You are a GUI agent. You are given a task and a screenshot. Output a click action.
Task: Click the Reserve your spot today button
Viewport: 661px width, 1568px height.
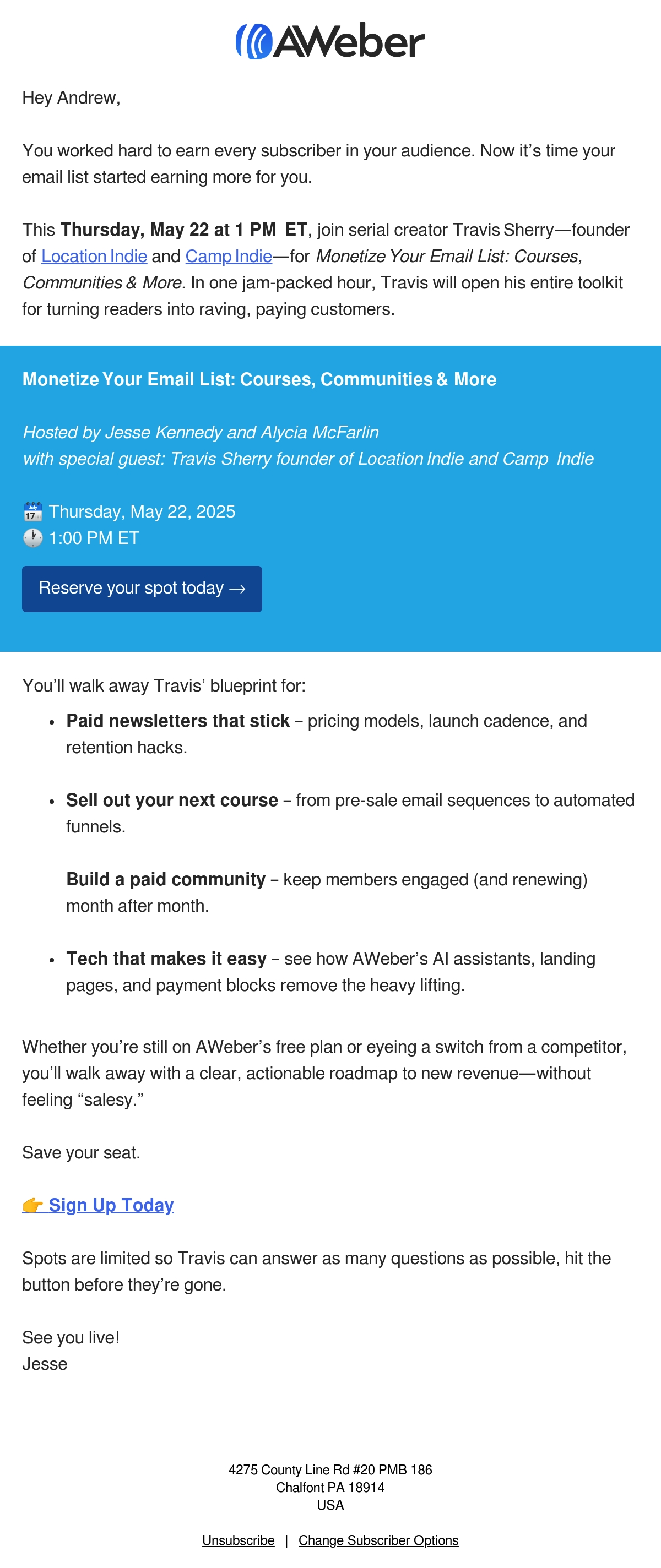point(142,589)
